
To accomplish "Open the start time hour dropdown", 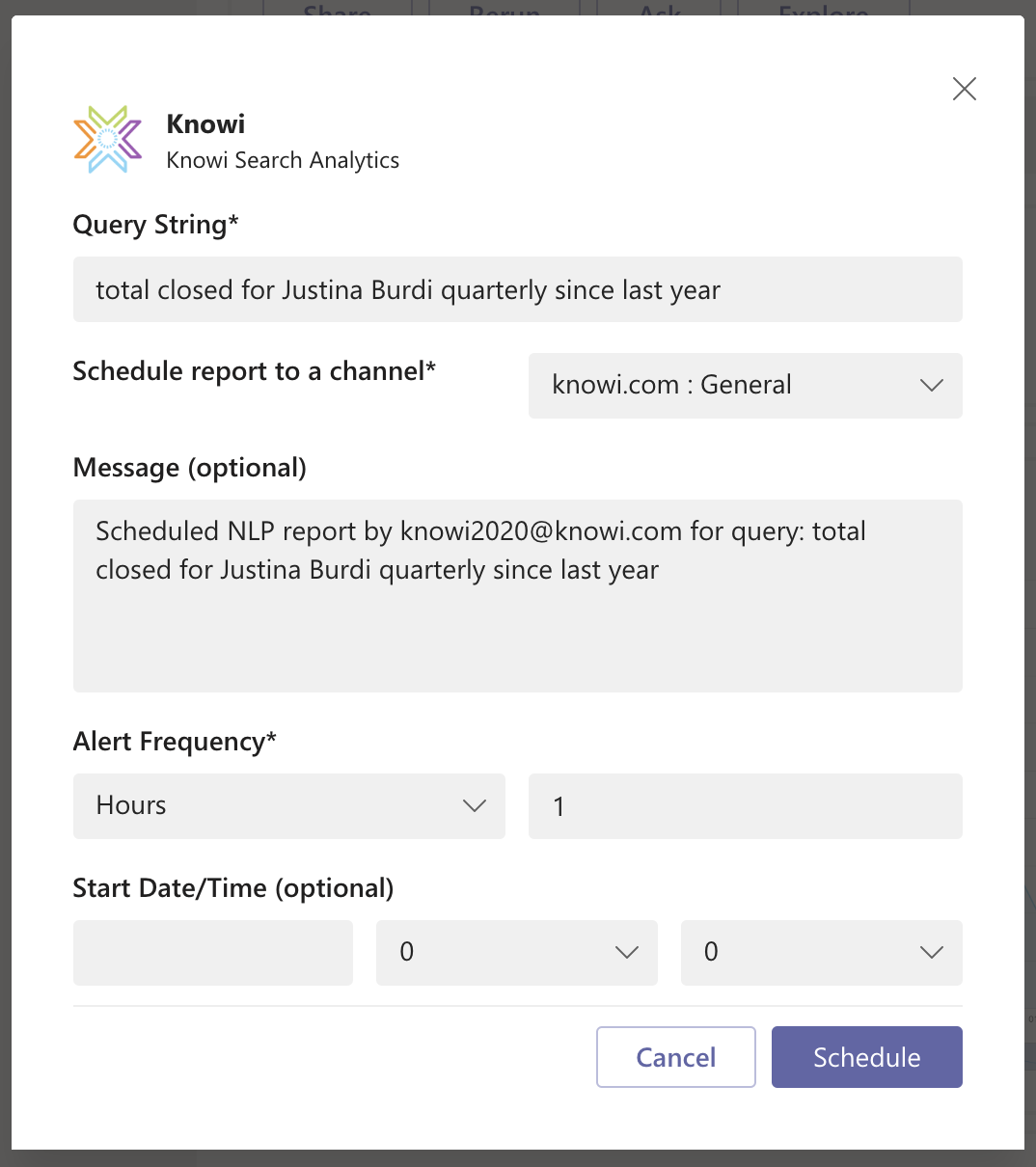I will tap(516, 953).
